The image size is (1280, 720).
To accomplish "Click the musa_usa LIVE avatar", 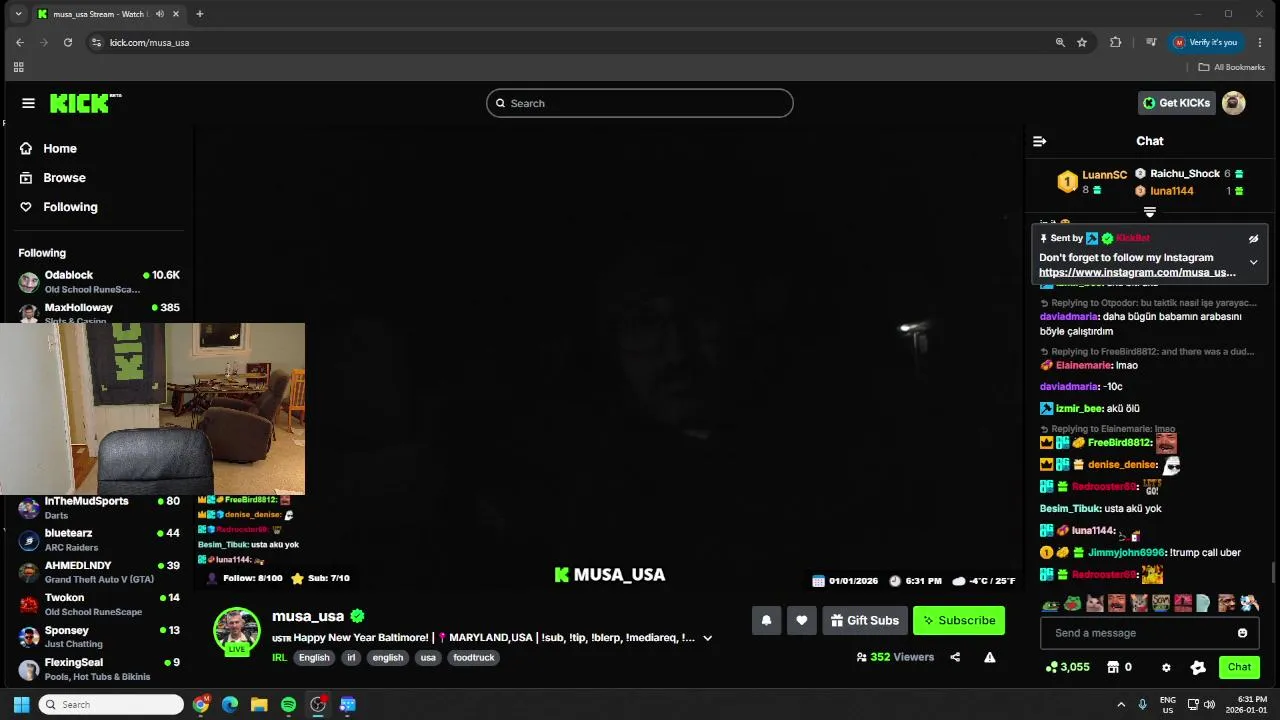I will [x=237, y=631].
